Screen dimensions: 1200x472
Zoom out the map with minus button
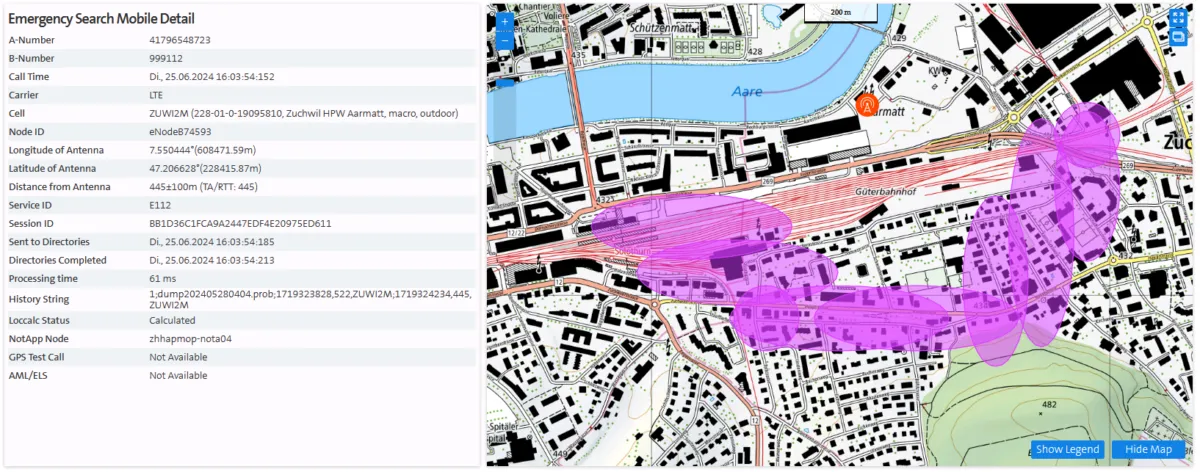505,41
